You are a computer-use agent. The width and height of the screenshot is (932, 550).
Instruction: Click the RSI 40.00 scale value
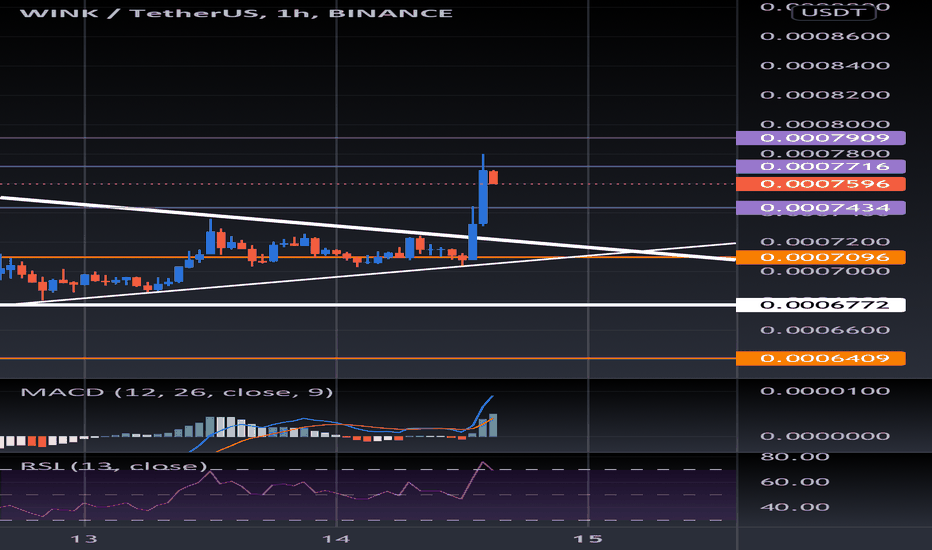pyautogui.click(x=795, y=507)
